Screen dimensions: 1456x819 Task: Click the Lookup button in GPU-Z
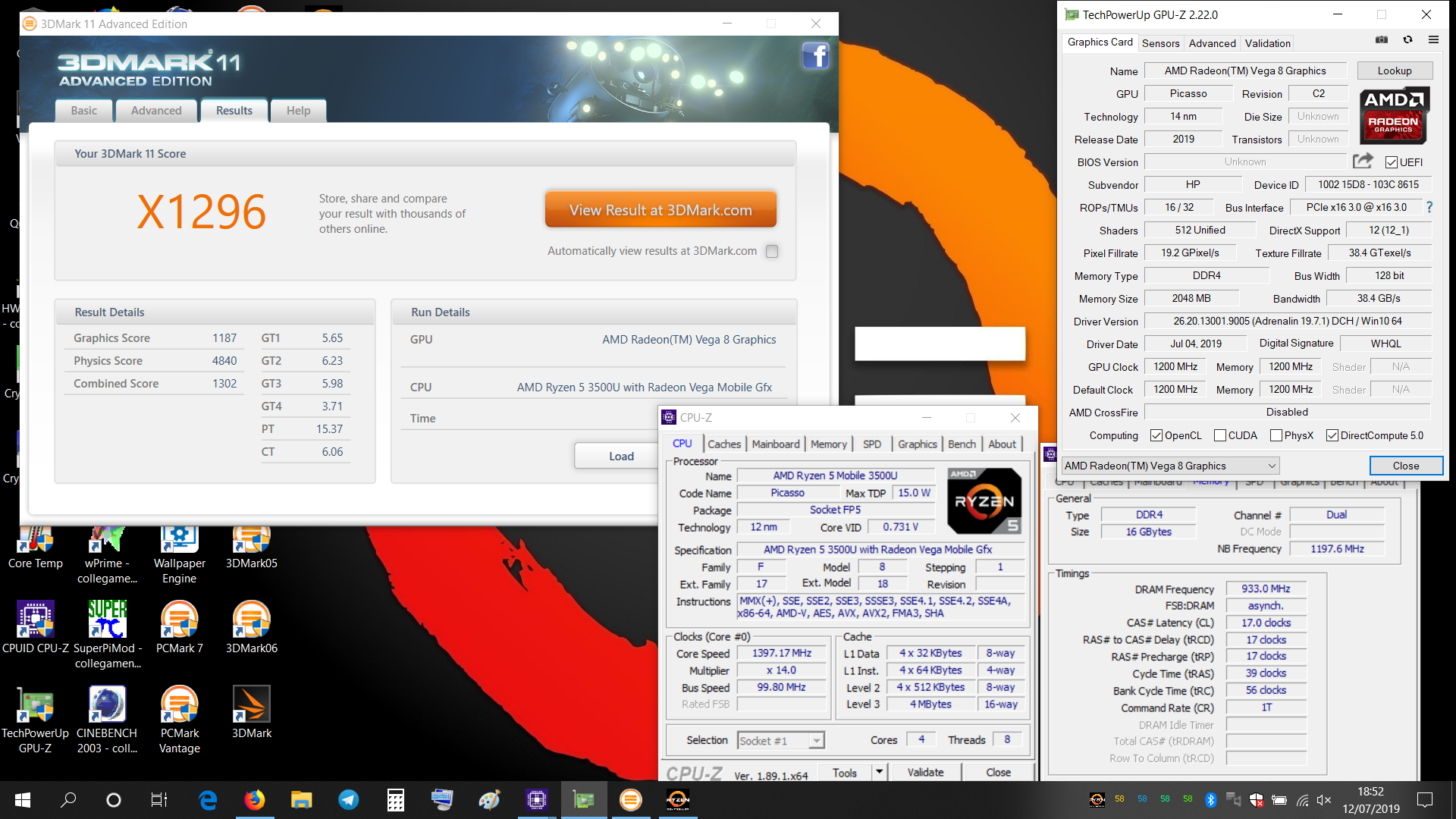point(1395,71)
